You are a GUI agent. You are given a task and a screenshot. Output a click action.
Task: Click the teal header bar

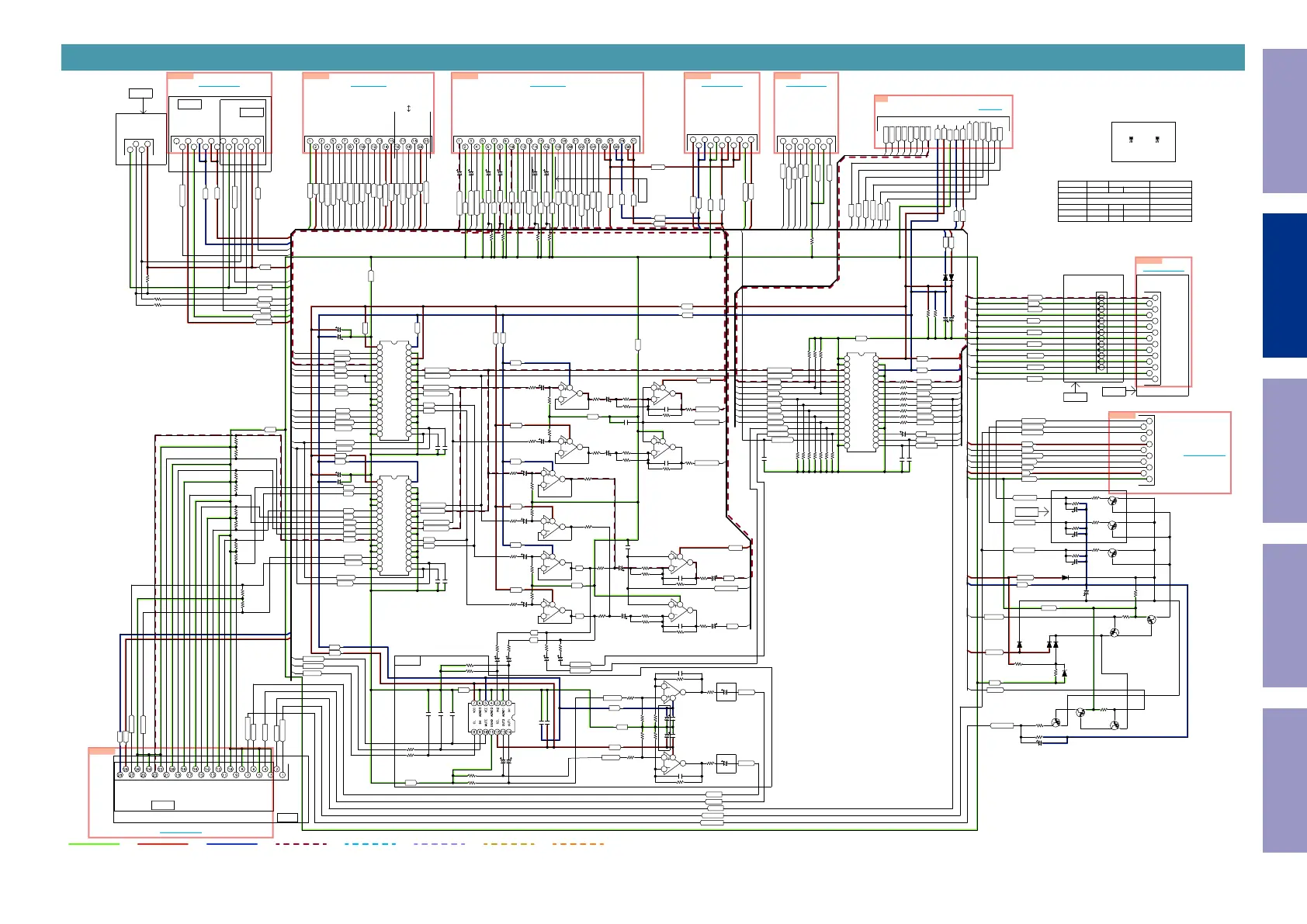[x=652, y=57]
